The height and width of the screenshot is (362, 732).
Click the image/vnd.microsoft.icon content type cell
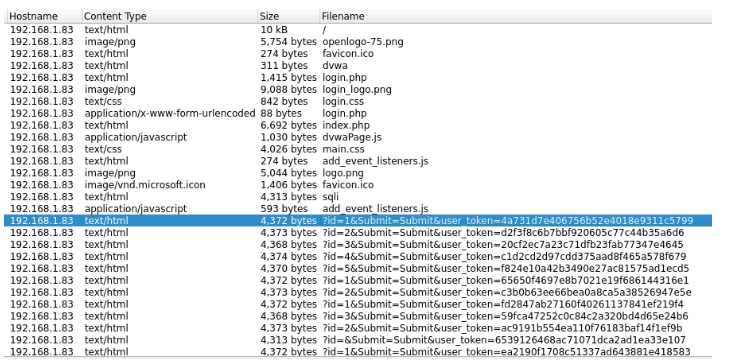tap(145, 185)
